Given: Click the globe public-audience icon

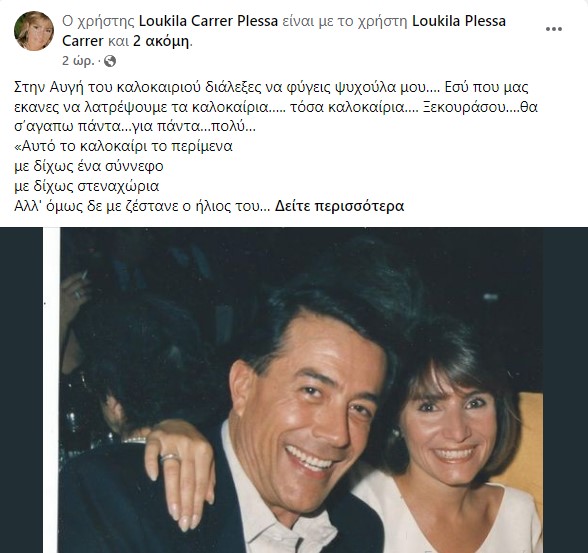Looking at the screenshot, I should point(110,61).
